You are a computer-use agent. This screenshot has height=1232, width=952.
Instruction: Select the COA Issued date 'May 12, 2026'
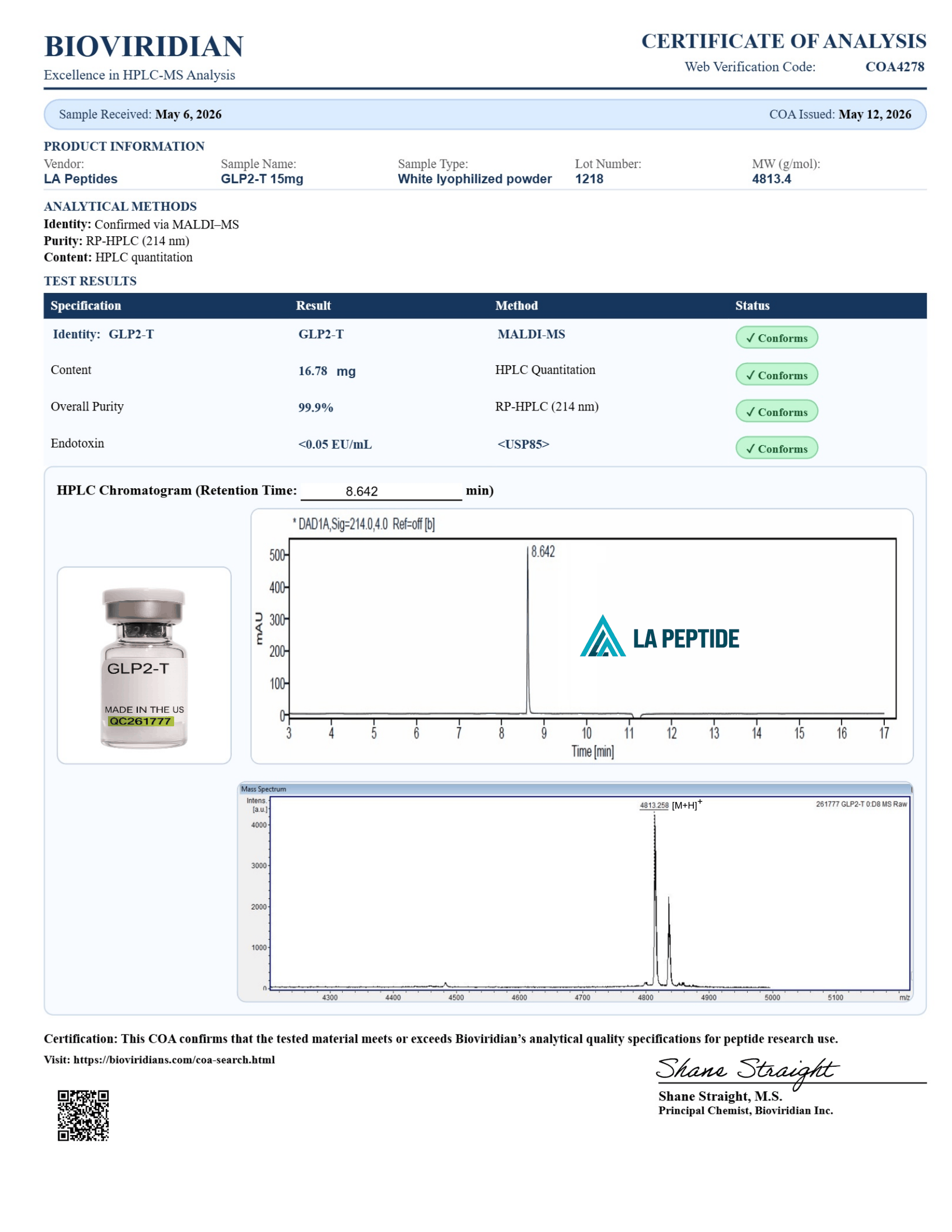click(875, 114)
